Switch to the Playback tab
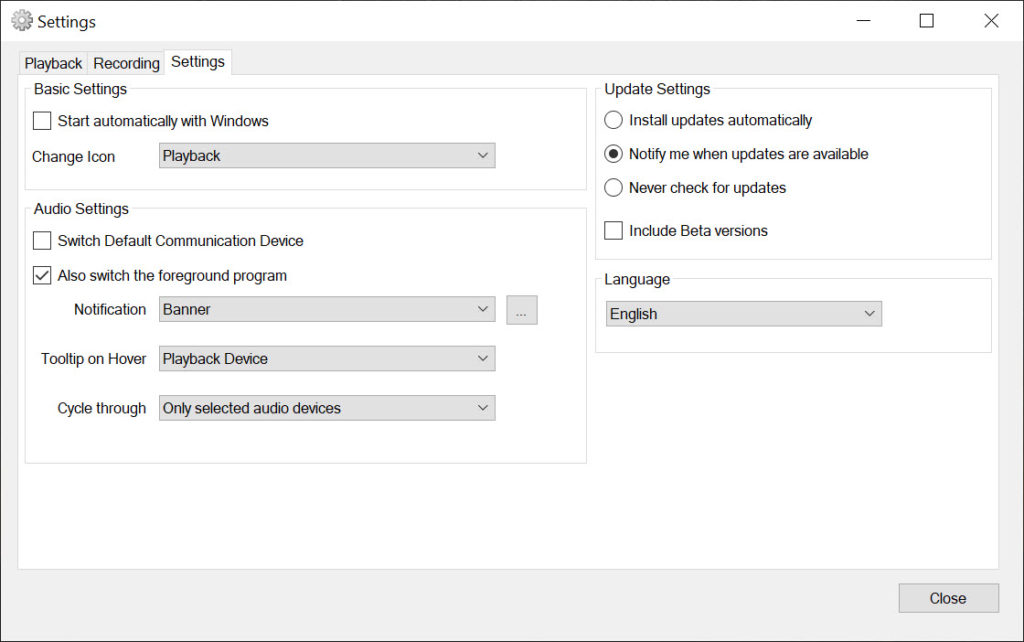The height and width of the screenshot is (642, 1024). pos(53,63)
